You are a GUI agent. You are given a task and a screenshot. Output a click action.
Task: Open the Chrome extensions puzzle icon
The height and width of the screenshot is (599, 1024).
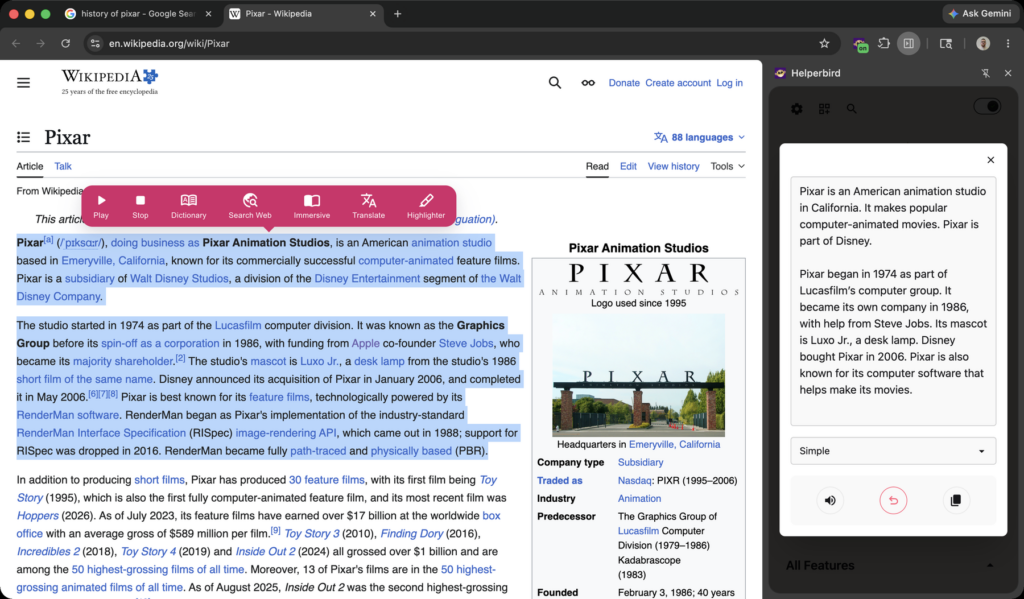[x=884, y=44]
